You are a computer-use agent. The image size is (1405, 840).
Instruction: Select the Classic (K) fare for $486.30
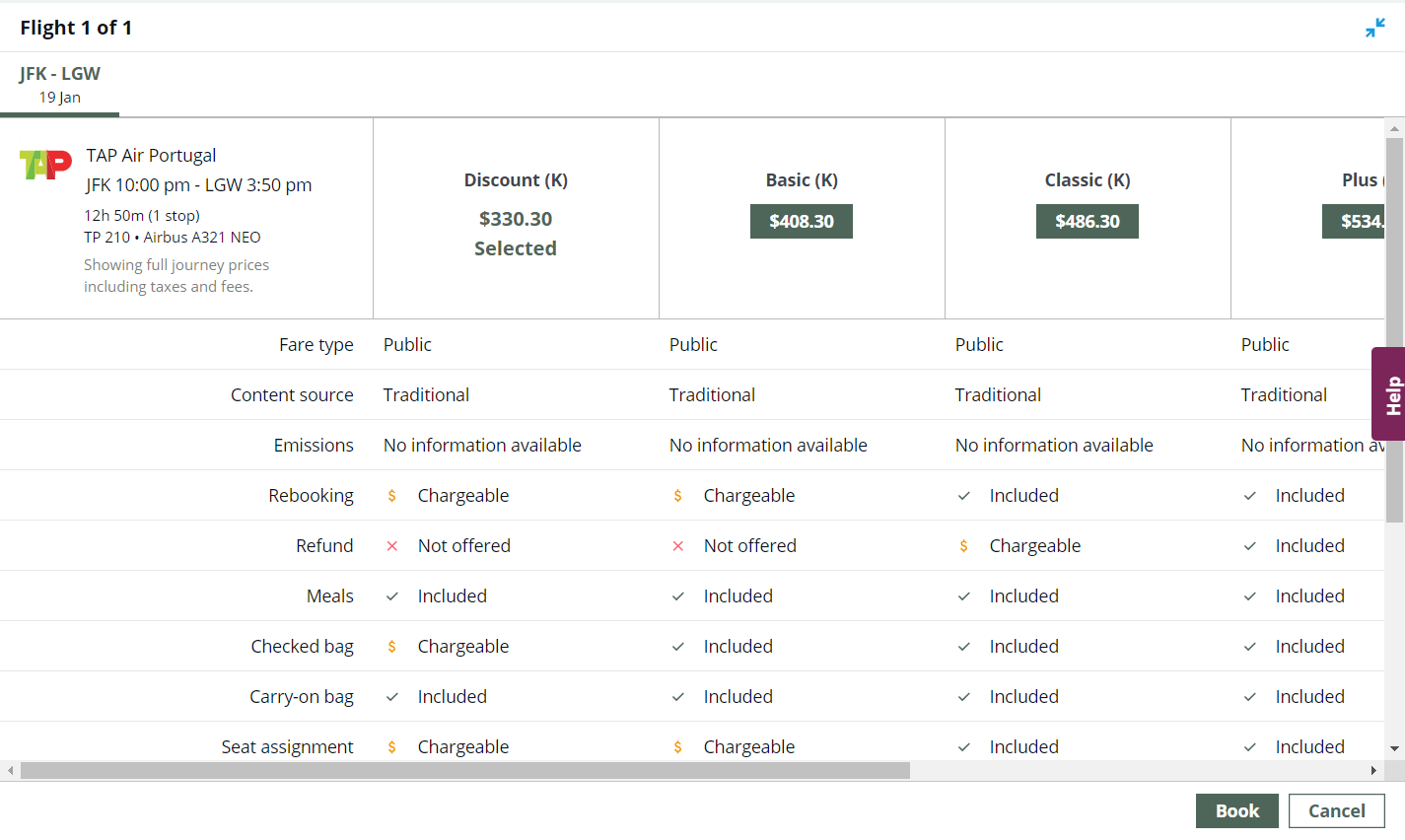point(1087,222)
